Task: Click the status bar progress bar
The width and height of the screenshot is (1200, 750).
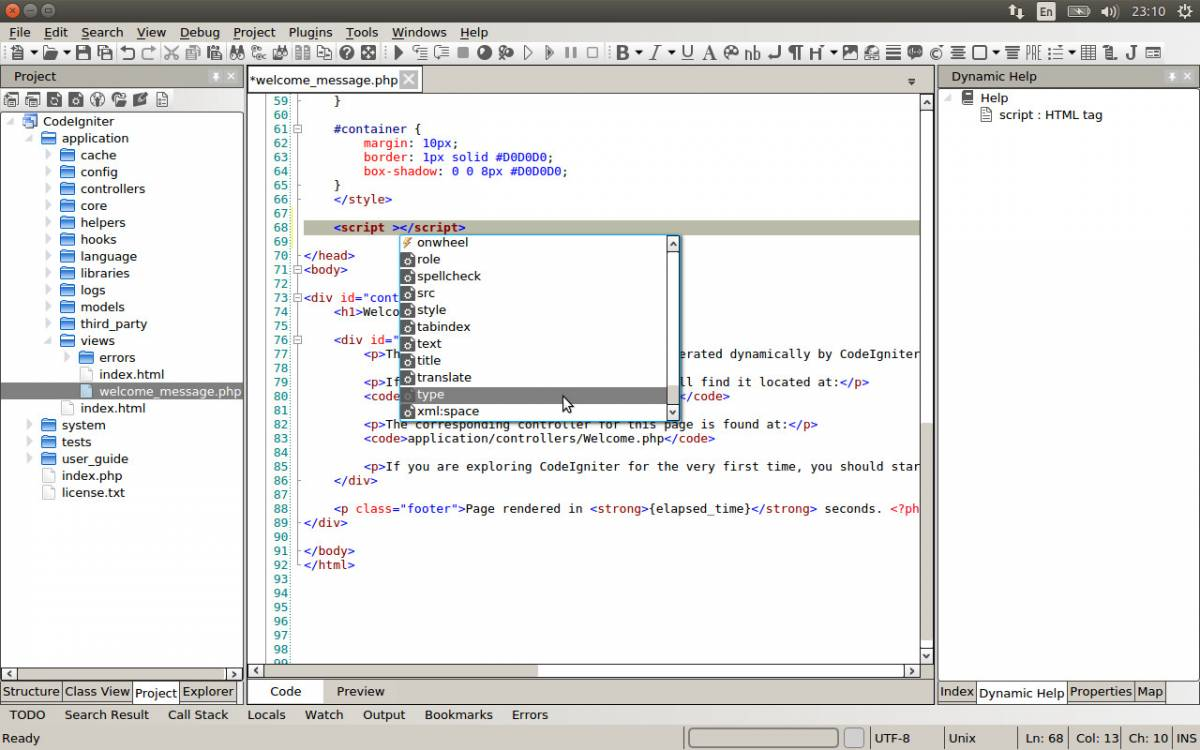Action: pos(763,738)
